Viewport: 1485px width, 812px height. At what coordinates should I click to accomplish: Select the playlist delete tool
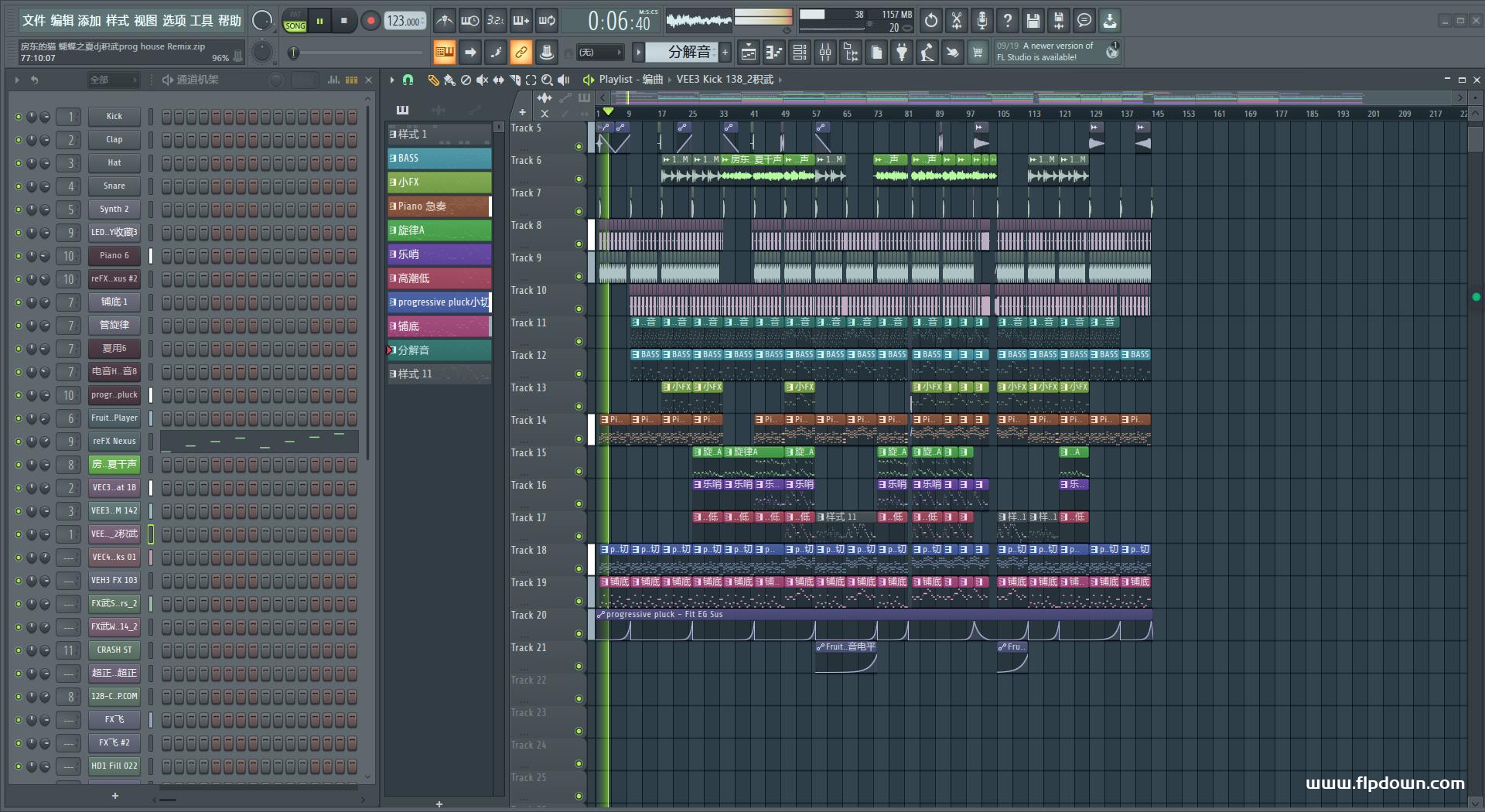[466, 80]
